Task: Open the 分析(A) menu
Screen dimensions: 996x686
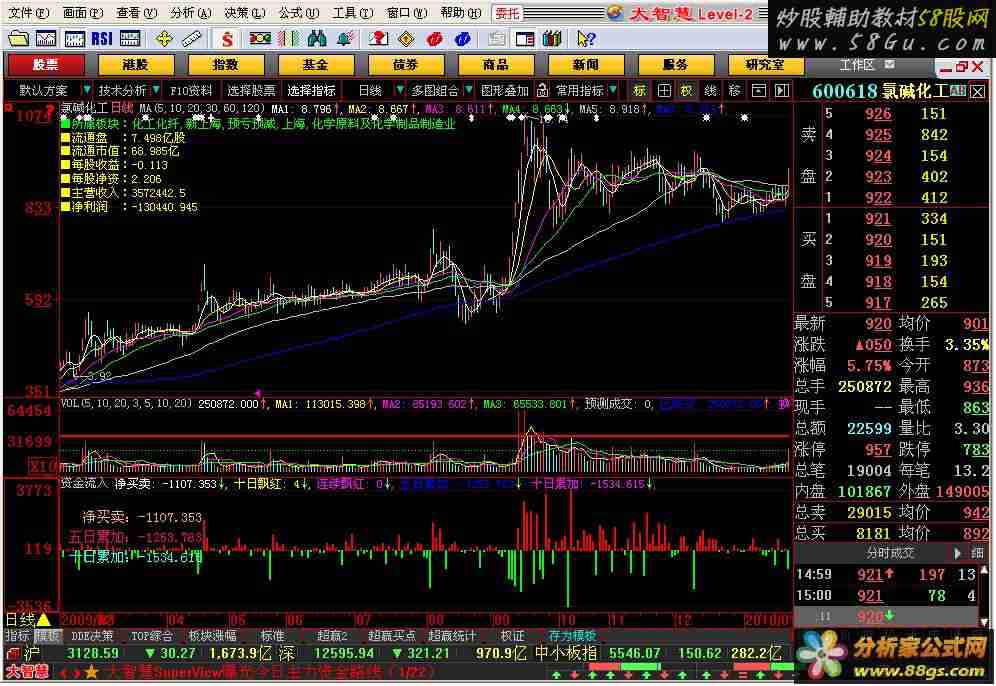Action: tap(182, 13)
